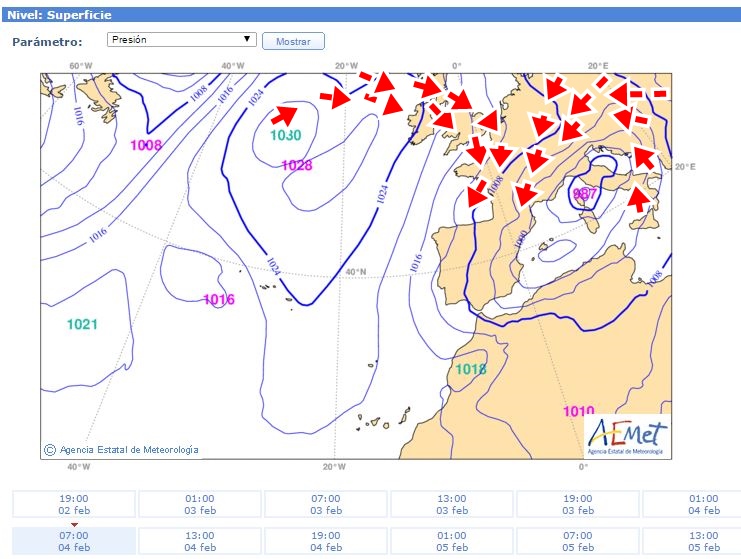This screenshot has width=741, height=559.
Task: Select the 01:00 03 feb time step
Action: [200, 504]
